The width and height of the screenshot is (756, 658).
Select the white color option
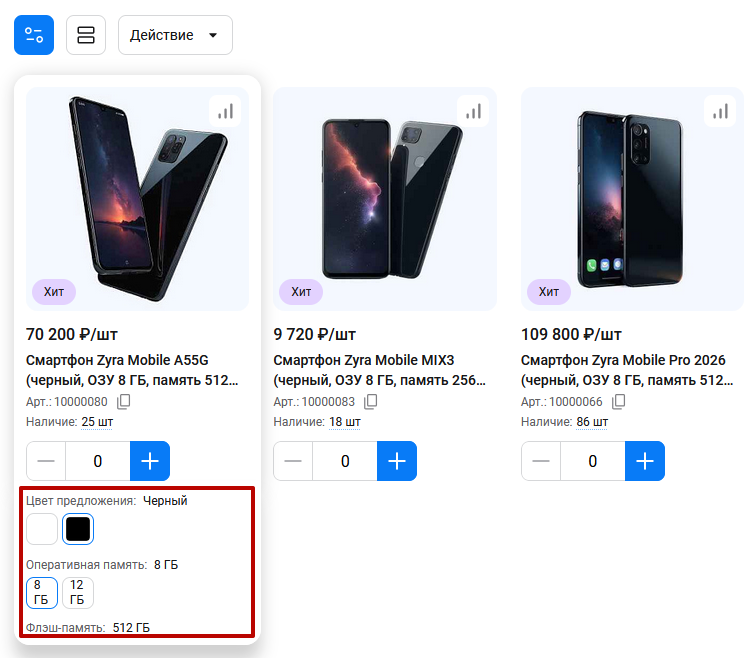point(42,529)
